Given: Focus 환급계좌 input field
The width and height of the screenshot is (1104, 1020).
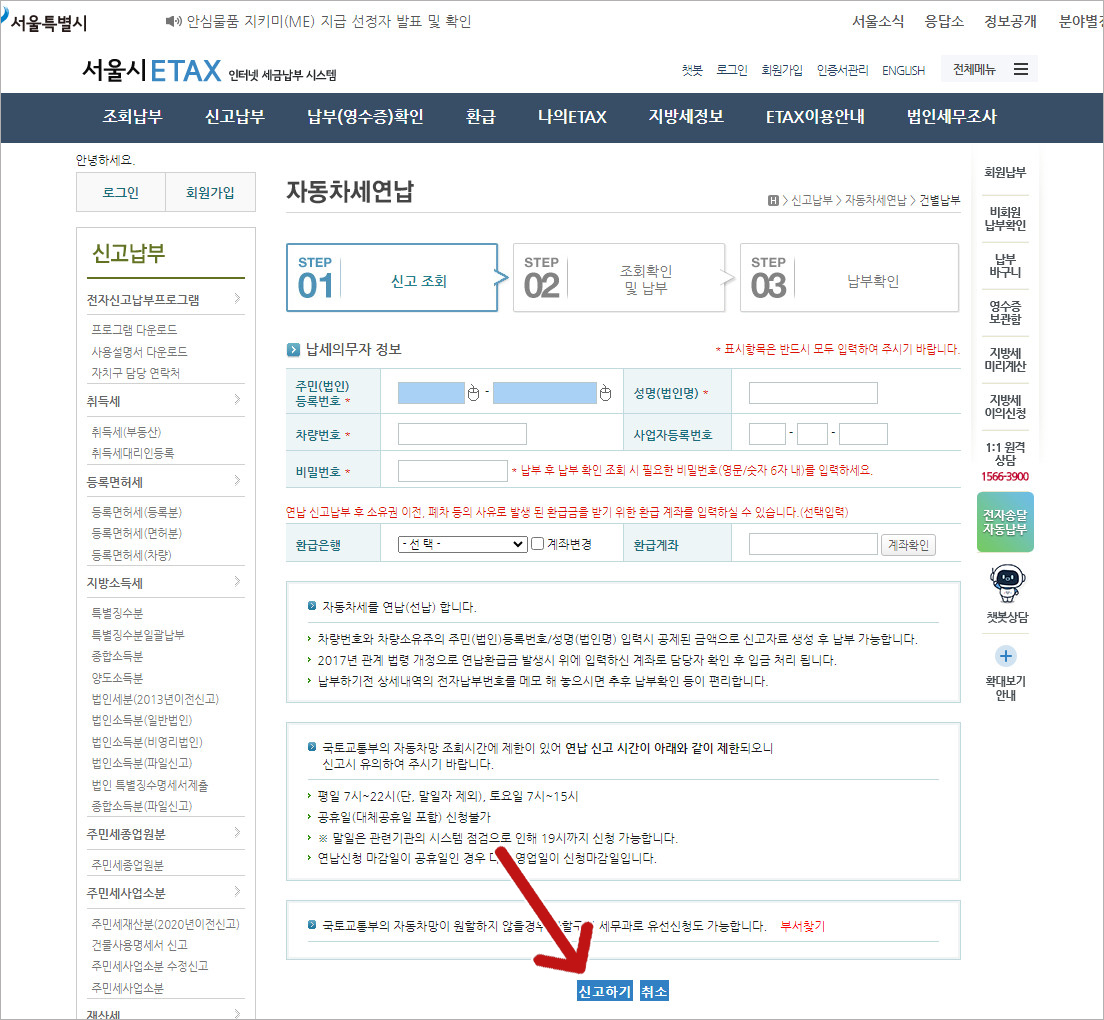Looking at the screenshot, I should coord(813,544).
